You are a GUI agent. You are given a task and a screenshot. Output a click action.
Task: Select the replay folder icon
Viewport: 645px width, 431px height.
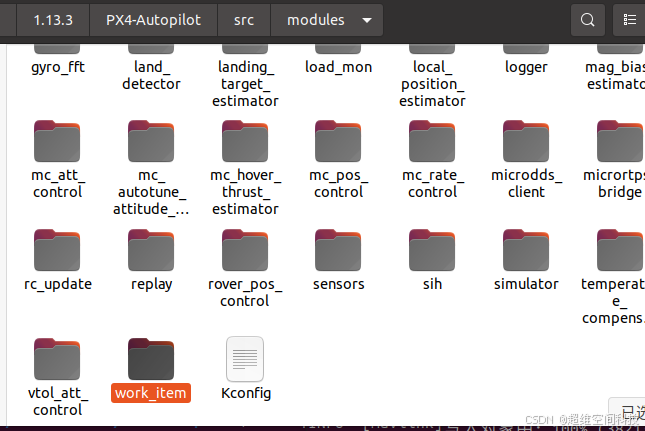151,250
